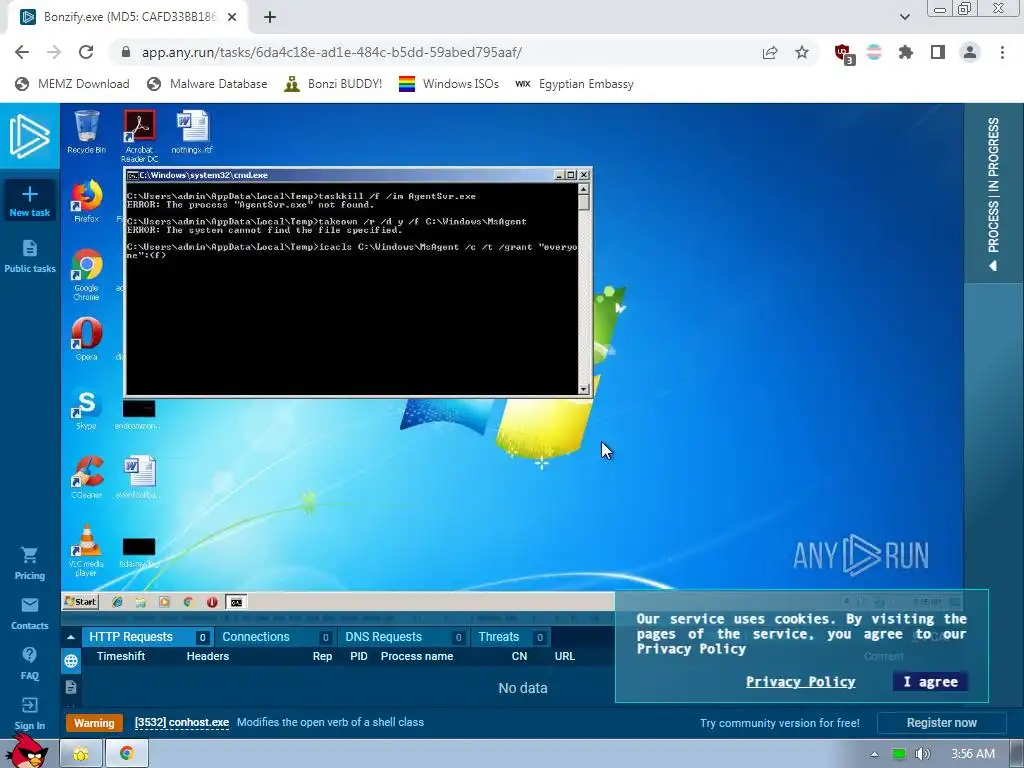Open the Egyptian Embassy bookmark
The width and height of the screenshot is (1024, 768).
[574, 84]
